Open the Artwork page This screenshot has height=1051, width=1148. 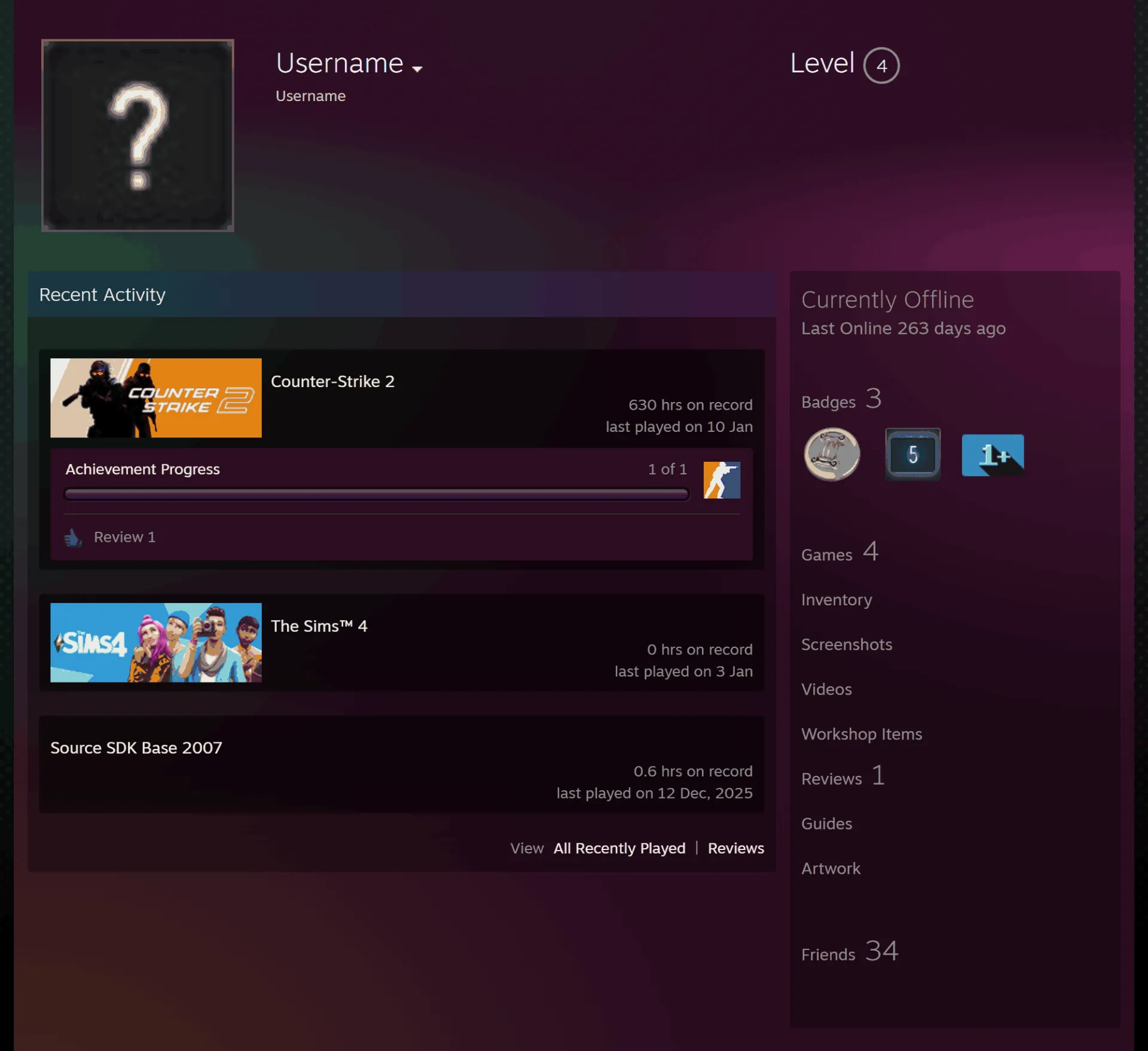(831, 869)
